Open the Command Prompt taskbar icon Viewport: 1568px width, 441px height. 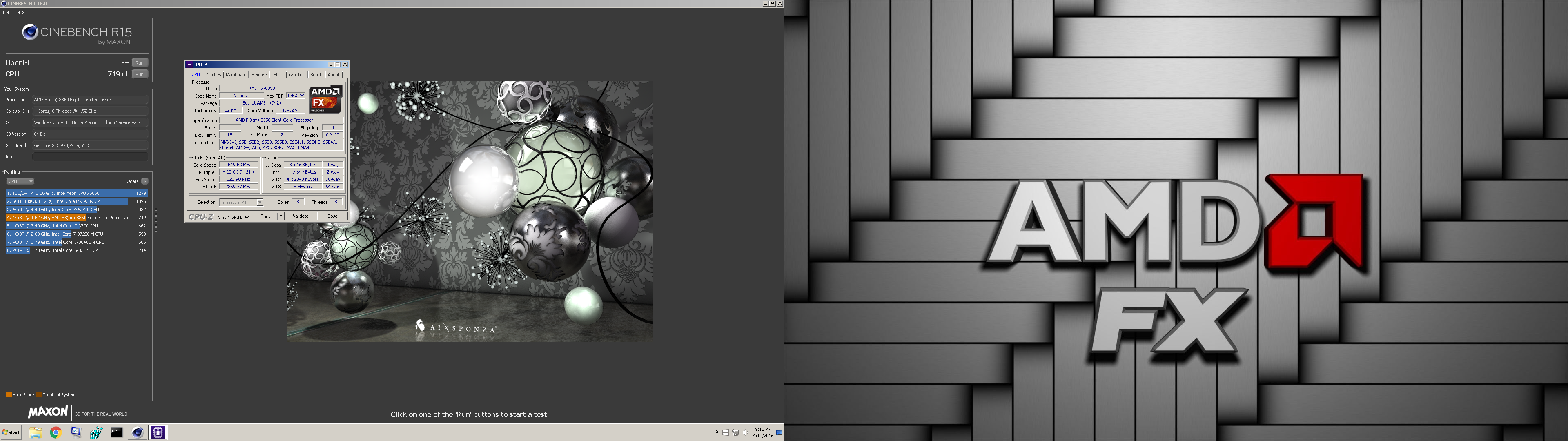[x=117, y=432]
